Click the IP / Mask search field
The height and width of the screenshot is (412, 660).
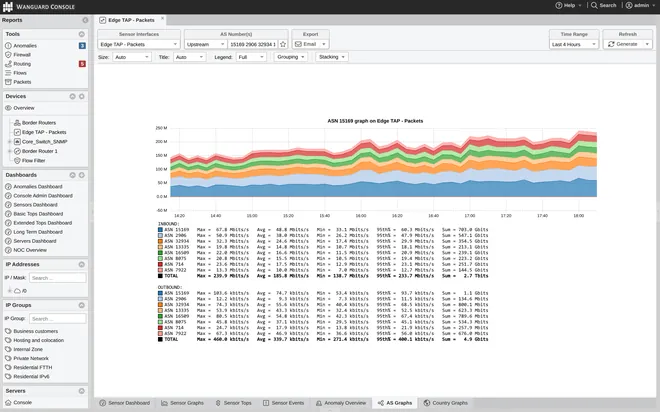tap(58, 278)
